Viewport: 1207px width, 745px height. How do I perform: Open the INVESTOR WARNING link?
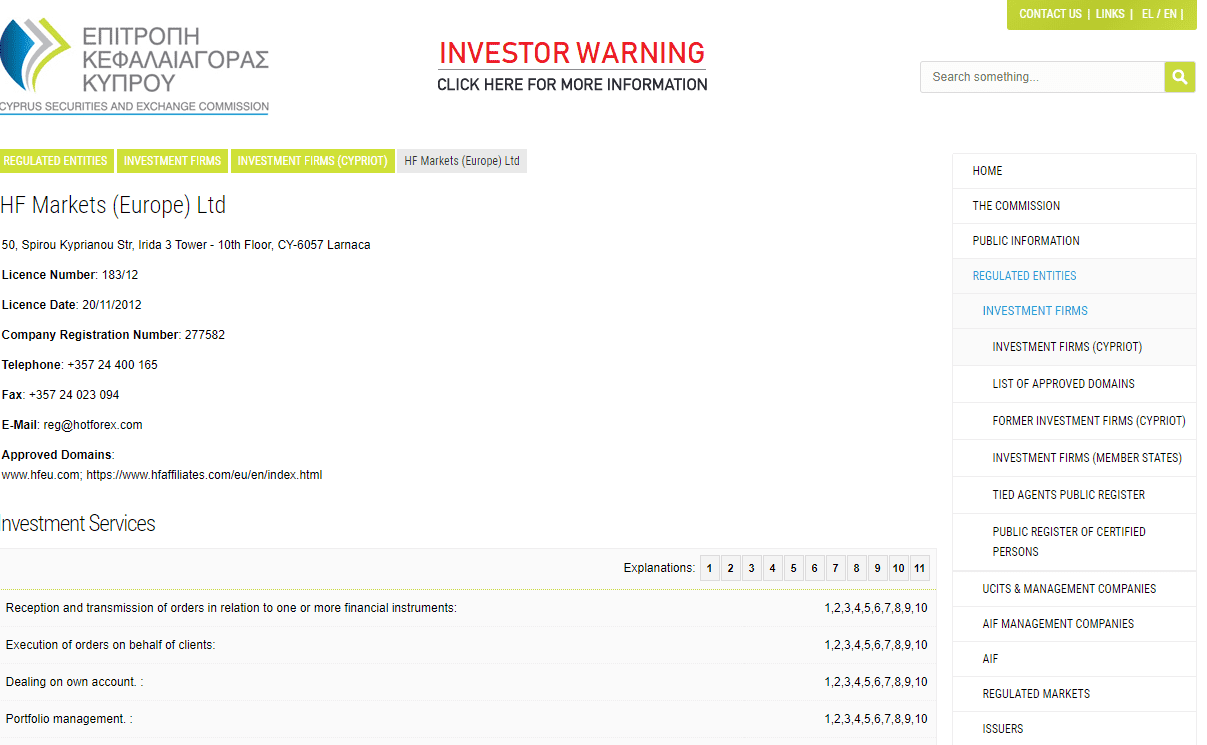pyautogui.click(x=571, y=53)
